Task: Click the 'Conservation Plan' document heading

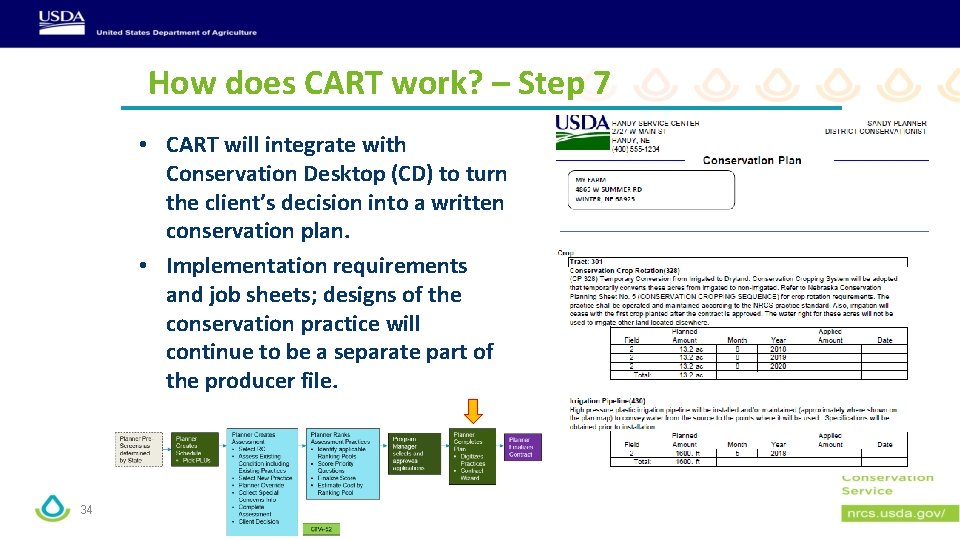Action: coord(752,160)
